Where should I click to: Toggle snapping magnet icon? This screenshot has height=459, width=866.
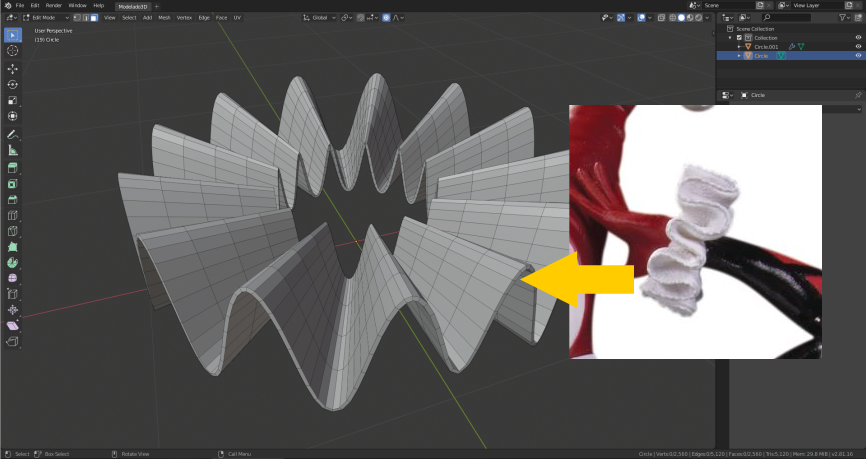coord(361,18)
